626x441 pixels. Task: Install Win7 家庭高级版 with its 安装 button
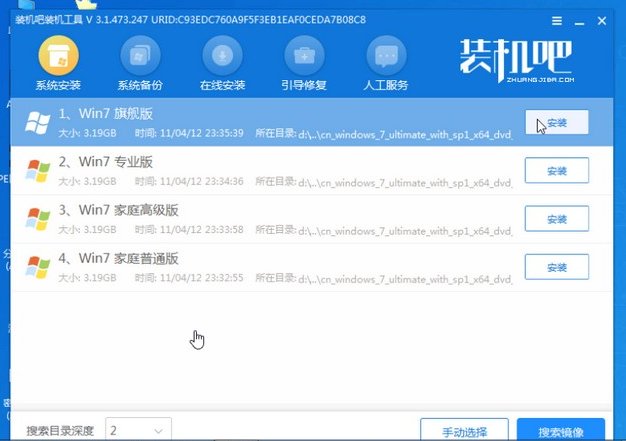pyautogui.click(x=557, y=219)
